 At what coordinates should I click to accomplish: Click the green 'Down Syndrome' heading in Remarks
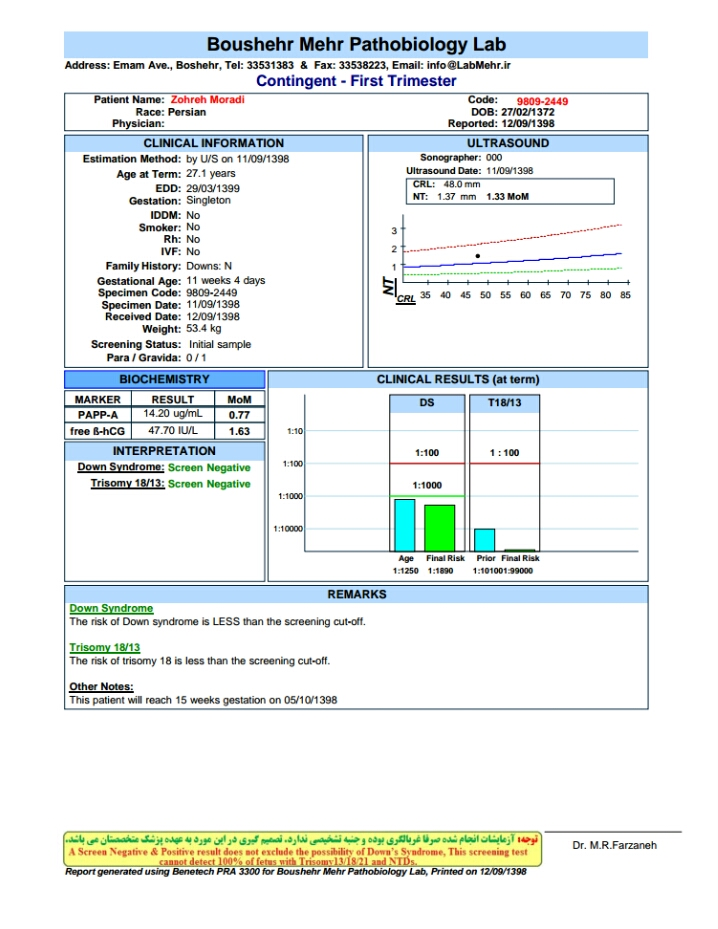point(111,608)
